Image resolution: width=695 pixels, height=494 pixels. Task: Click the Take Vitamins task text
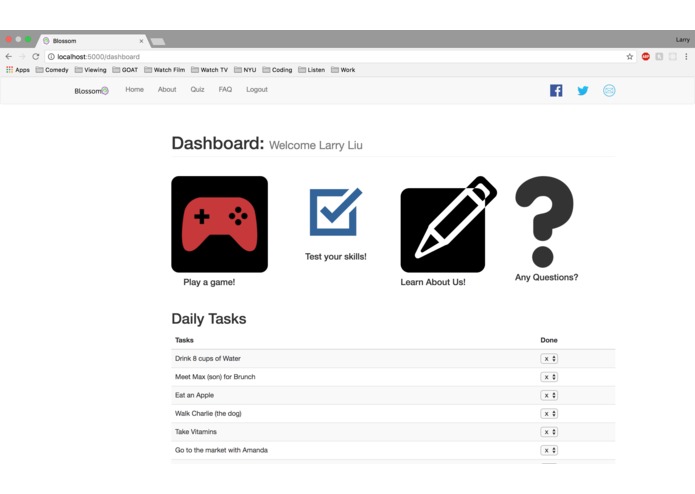click(195, 432)
